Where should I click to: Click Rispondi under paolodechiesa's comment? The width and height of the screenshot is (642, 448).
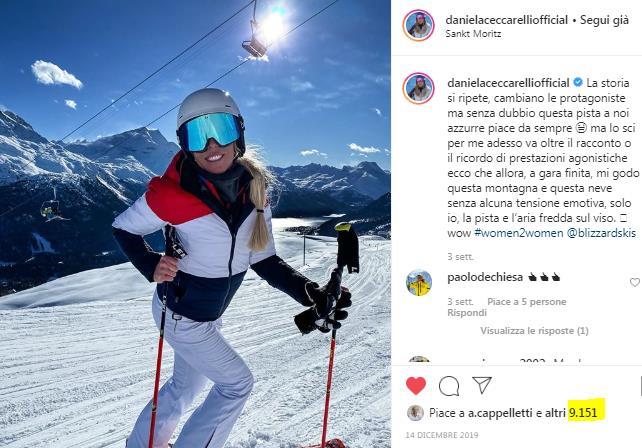[x=467, y=313]
